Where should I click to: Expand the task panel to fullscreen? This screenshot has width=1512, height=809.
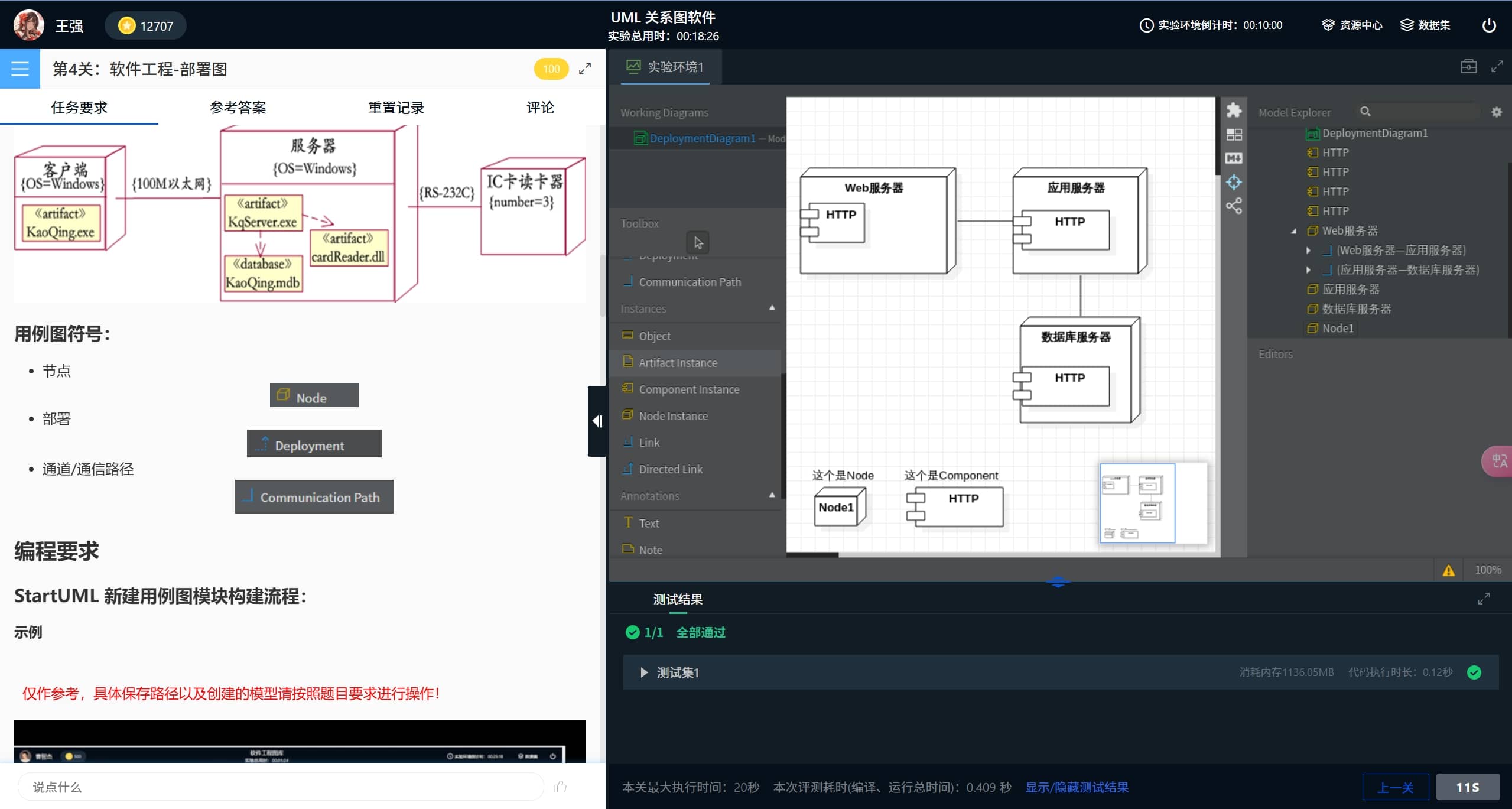tap(584, 69)
